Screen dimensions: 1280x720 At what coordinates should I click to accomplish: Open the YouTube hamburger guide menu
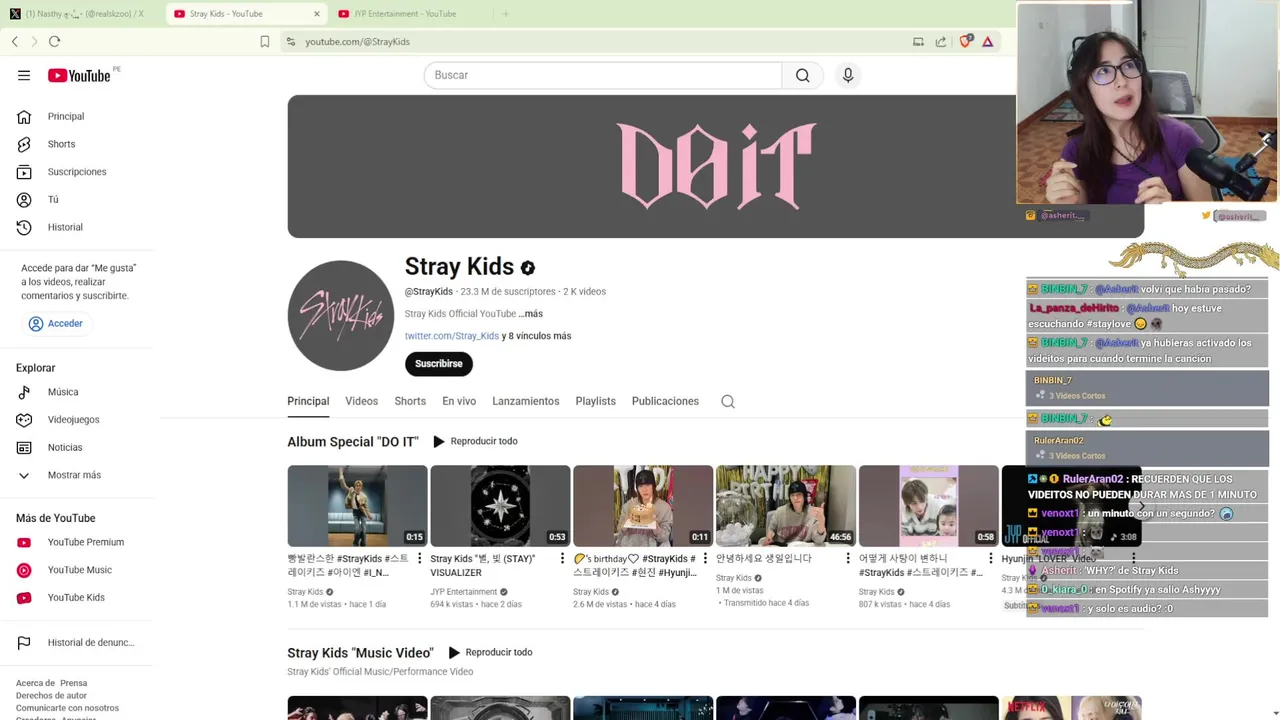pyautogui.click(x=24, y=76)
